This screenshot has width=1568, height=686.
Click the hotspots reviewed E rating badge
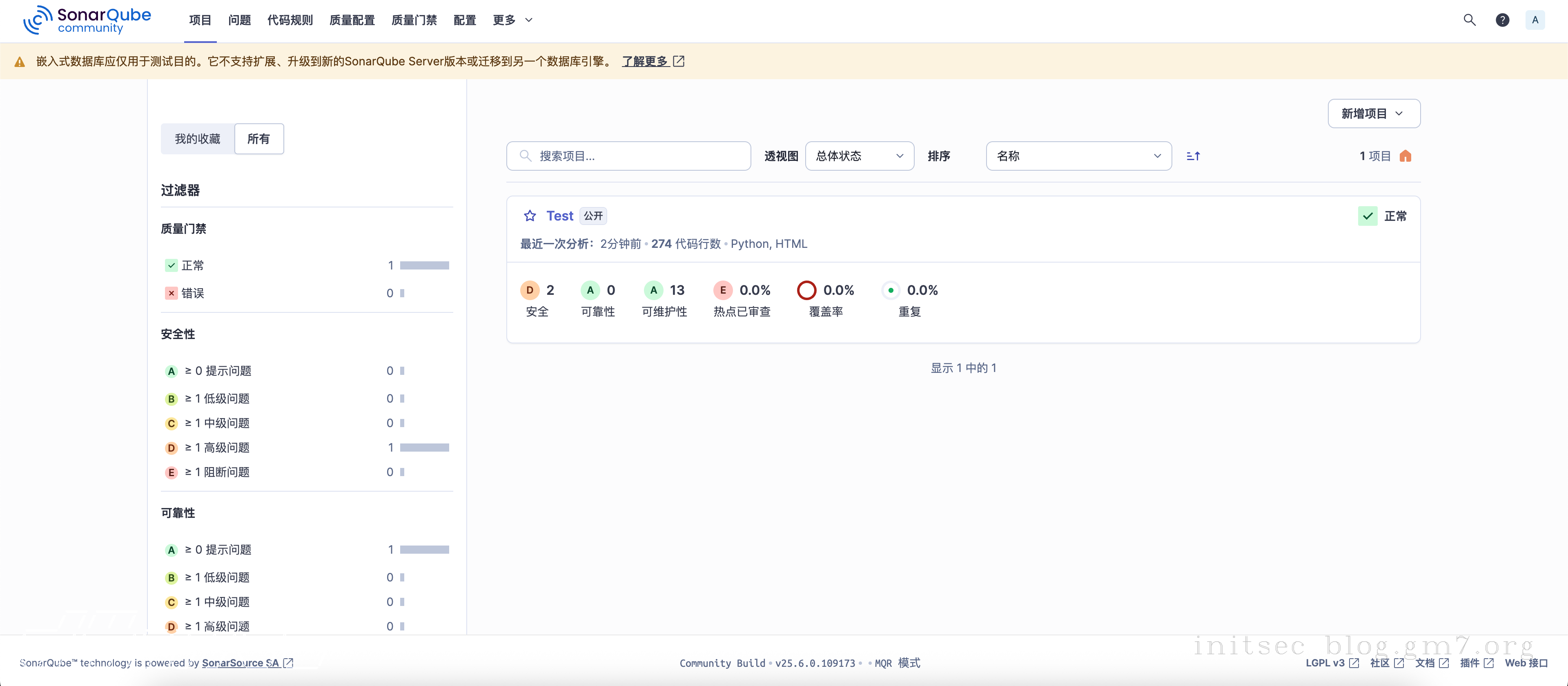(x=722, y=290)
